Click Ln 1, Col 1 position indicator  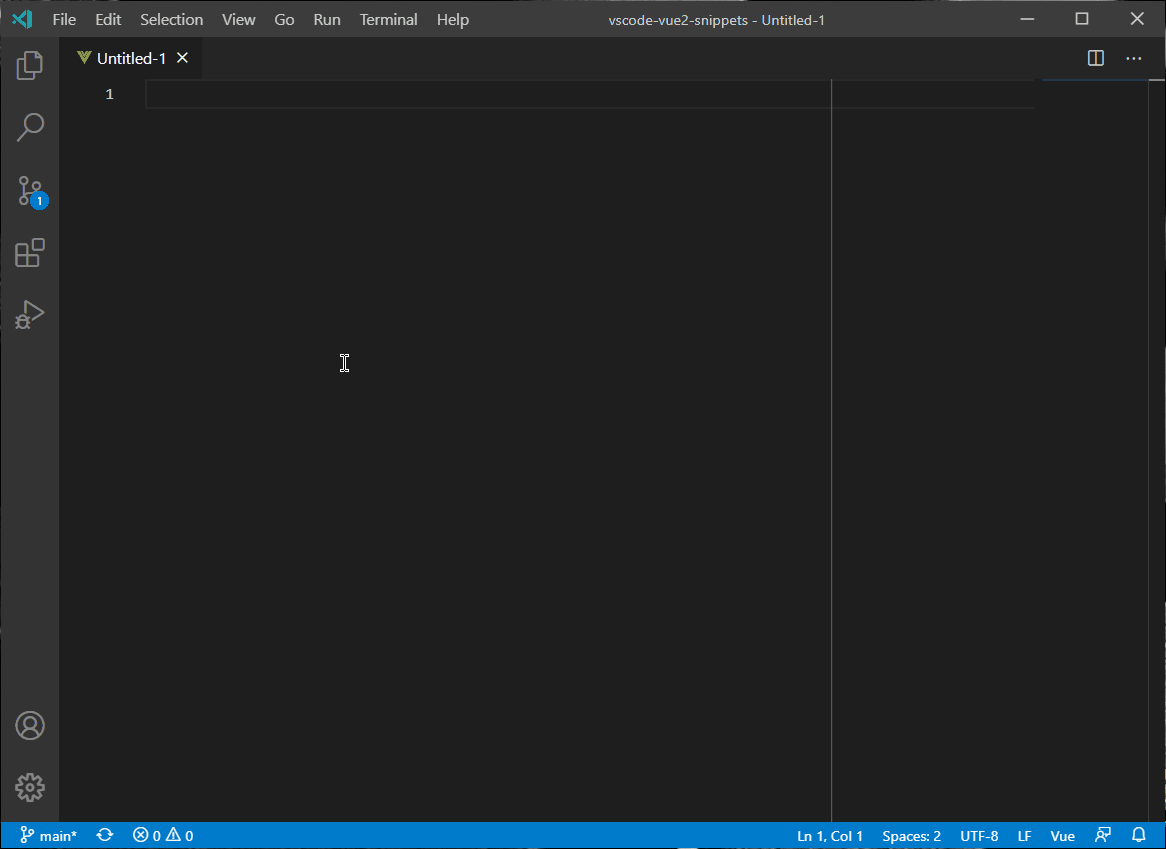coord(830,836)
